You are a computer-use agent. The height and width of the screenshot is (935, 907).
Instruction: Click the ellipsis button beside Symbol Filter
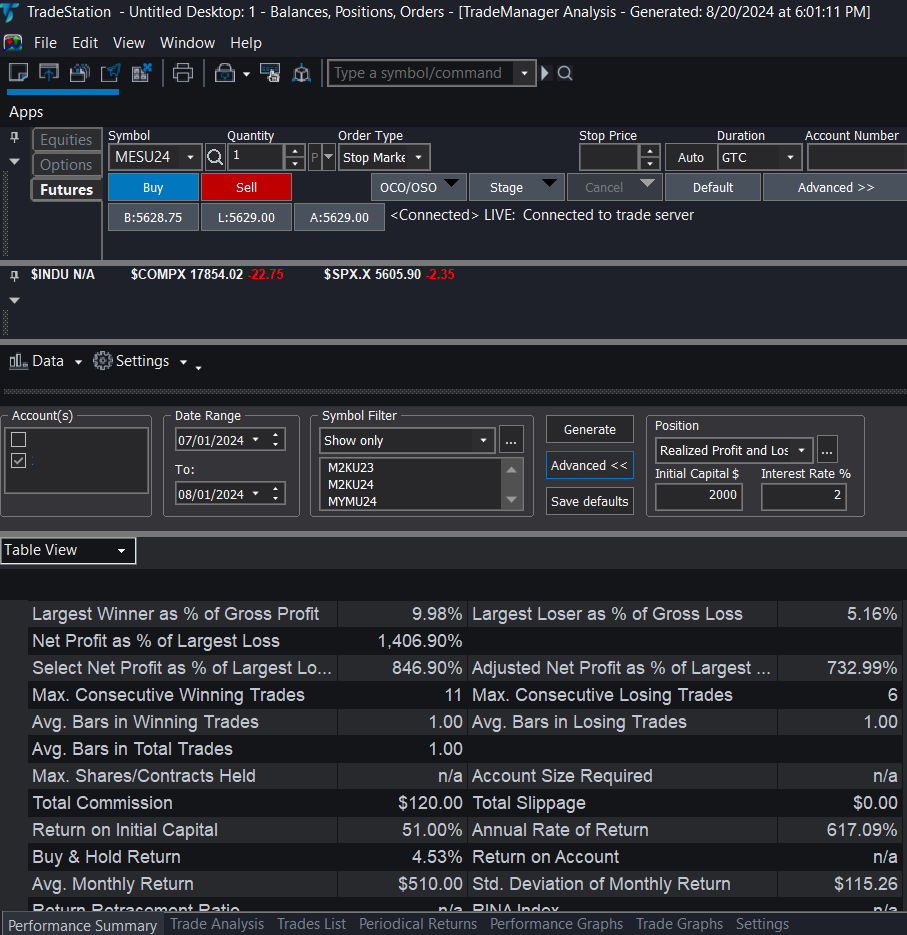tap(511, 441)
